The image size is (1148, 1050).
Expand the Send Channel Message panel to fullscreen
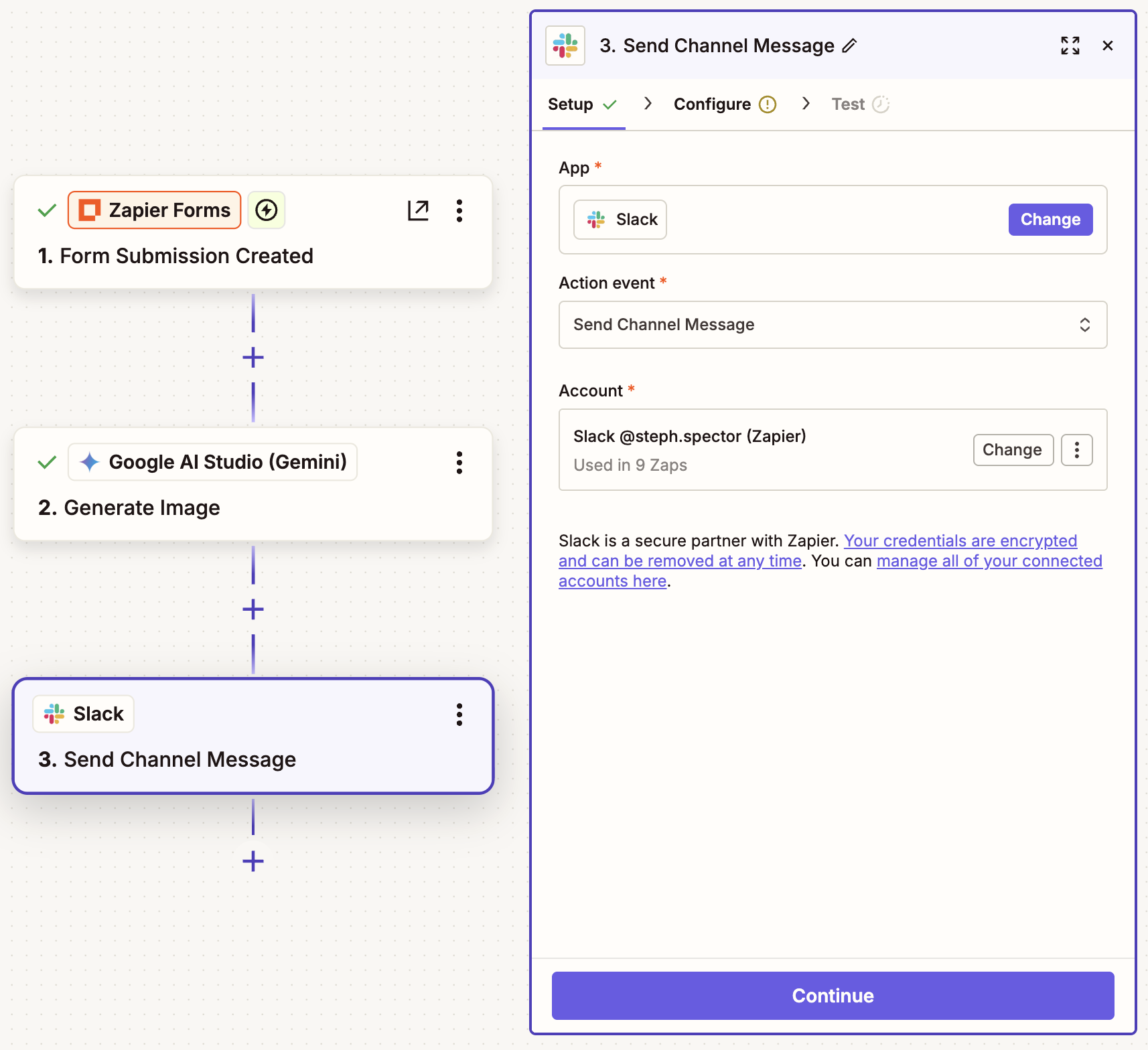pyautogui.click(x=1070, y=45)
